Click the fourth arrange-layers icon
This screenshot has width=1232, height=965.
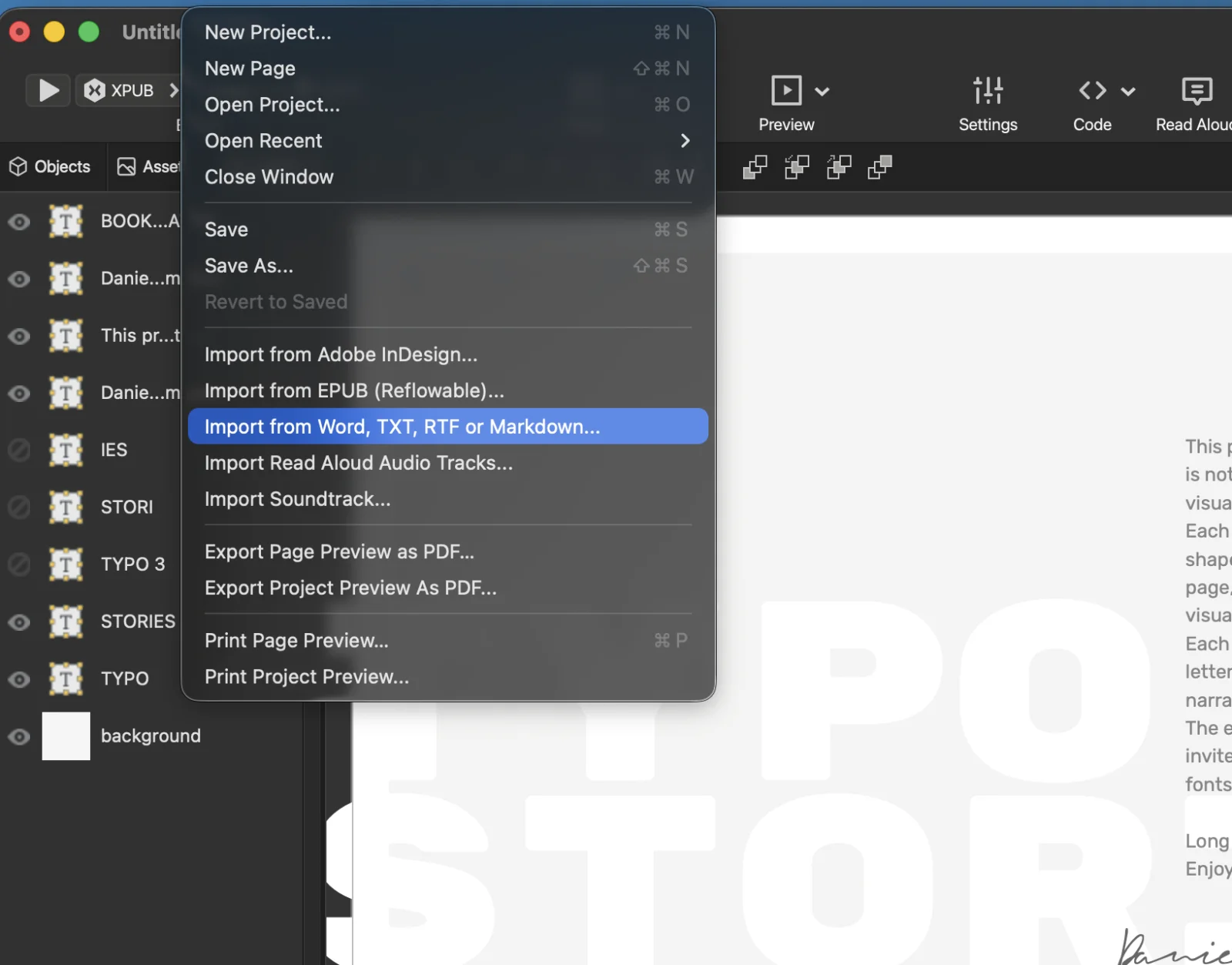(x=879, y=166)
